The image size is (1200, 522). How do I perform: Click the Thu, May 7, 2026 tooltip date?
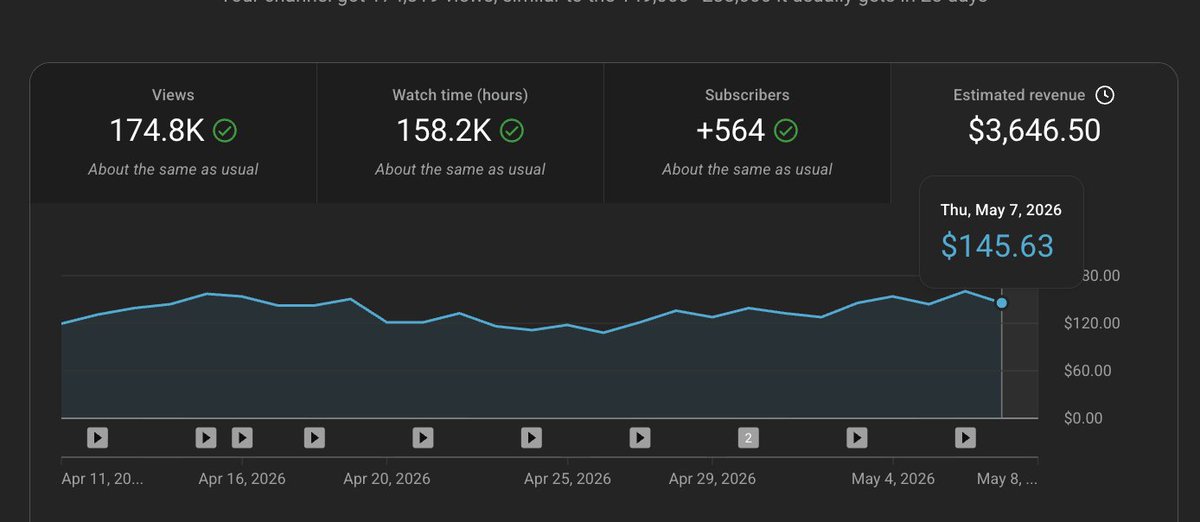coord(1001,210)
